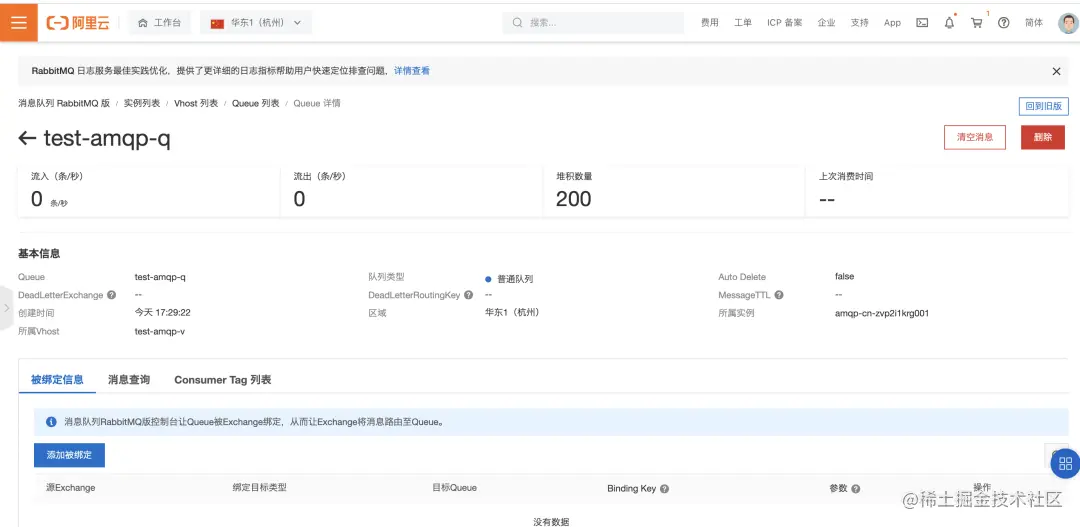Open the notifications bell

pyautogui.click(x=949, y=23)
